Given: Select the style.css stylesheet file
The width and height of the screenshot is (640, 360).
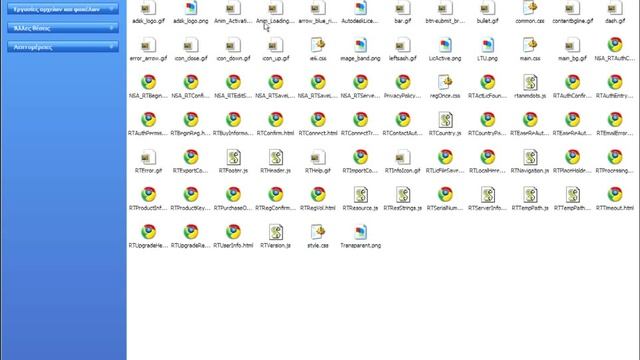Looking at the screenshot, I should click(318, 232).
